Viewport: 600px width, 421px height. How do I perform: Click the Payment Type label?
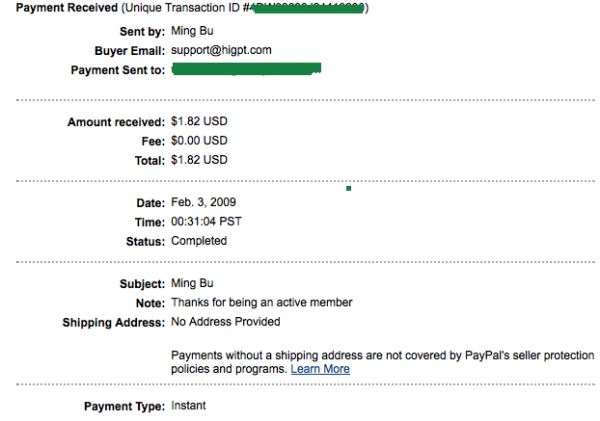(x=124, y=406)
